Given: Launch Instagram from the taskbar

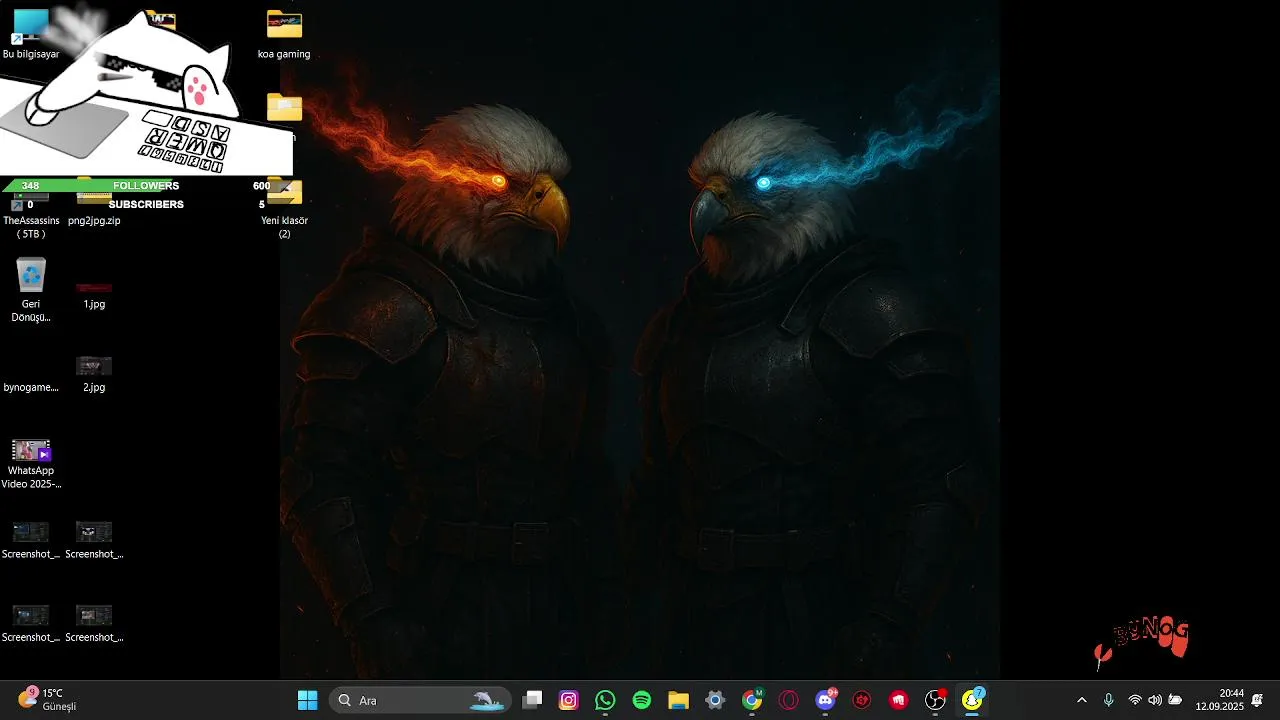Looking at the screenshot, I should click(569, 700).
